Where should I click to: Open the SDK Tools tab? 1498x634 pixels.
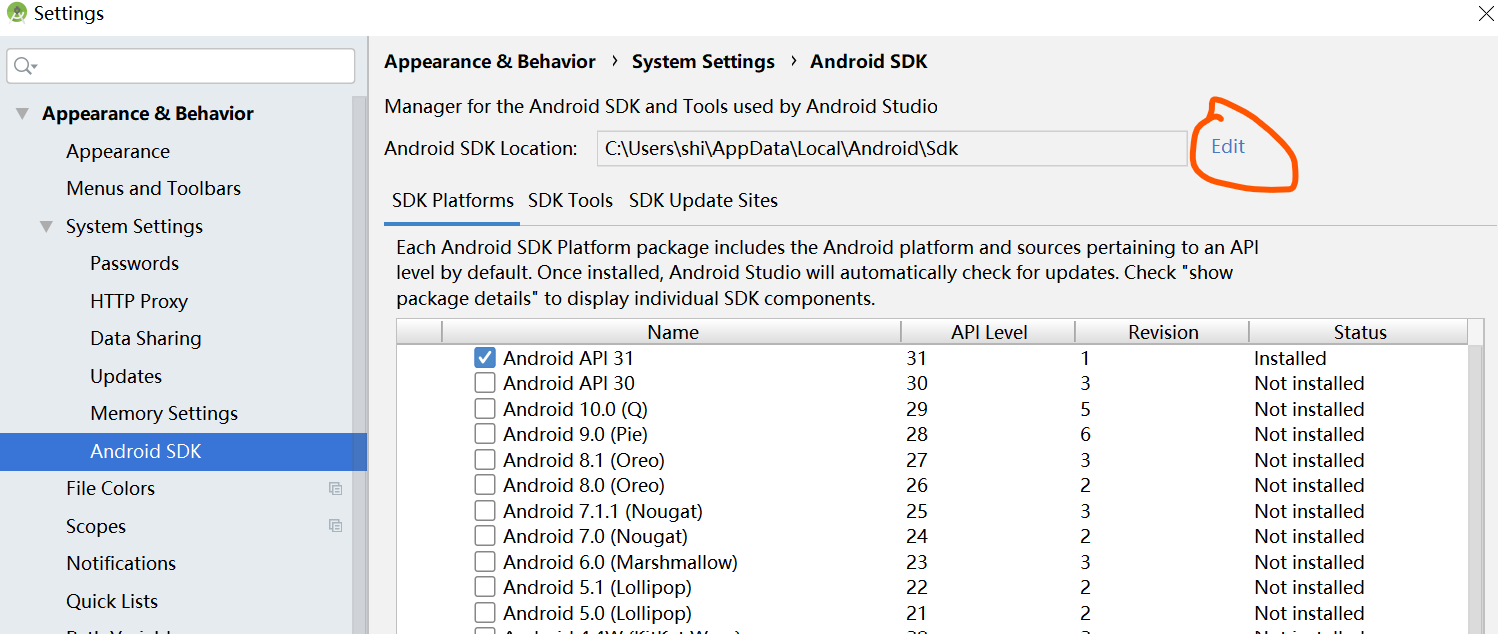pos(570,201)
